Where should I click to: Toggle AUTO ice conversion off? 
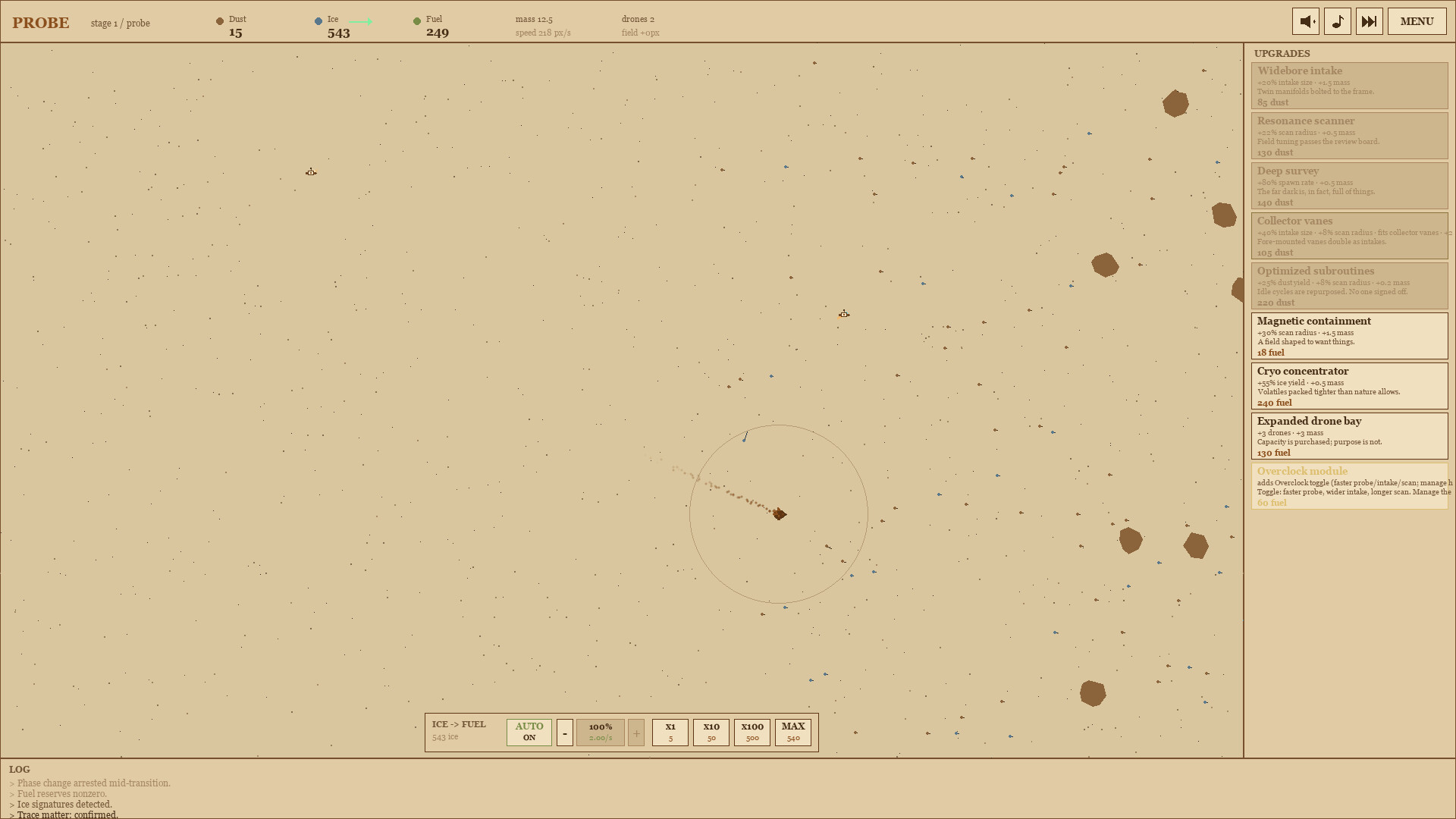[529, 732]
